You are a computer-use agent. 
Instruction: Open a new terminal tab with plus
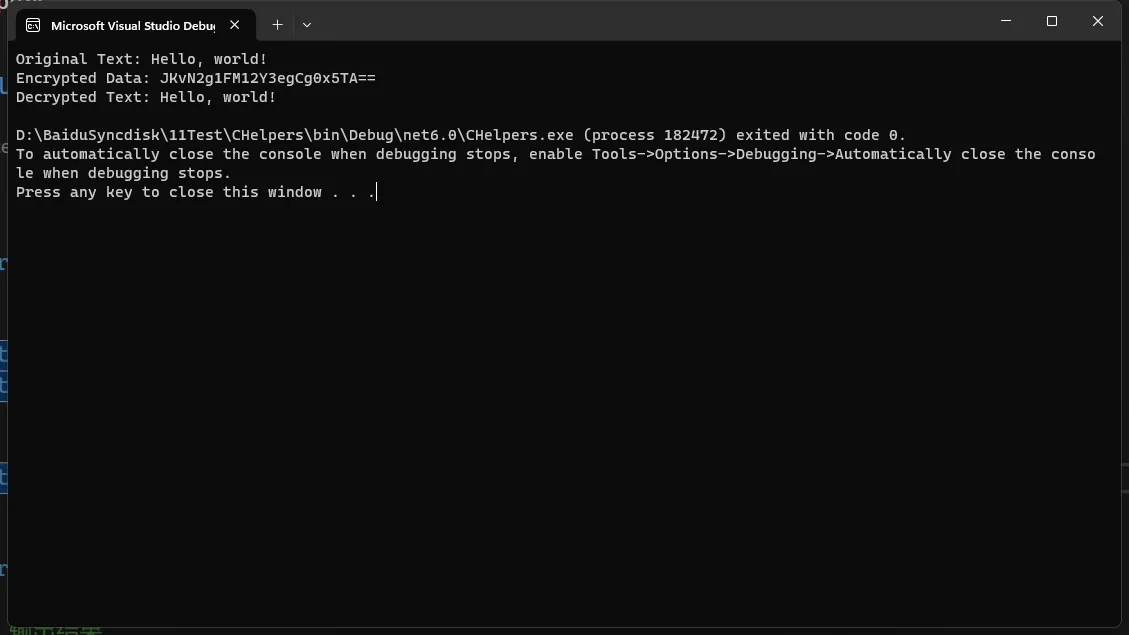(x=277, y=24)
